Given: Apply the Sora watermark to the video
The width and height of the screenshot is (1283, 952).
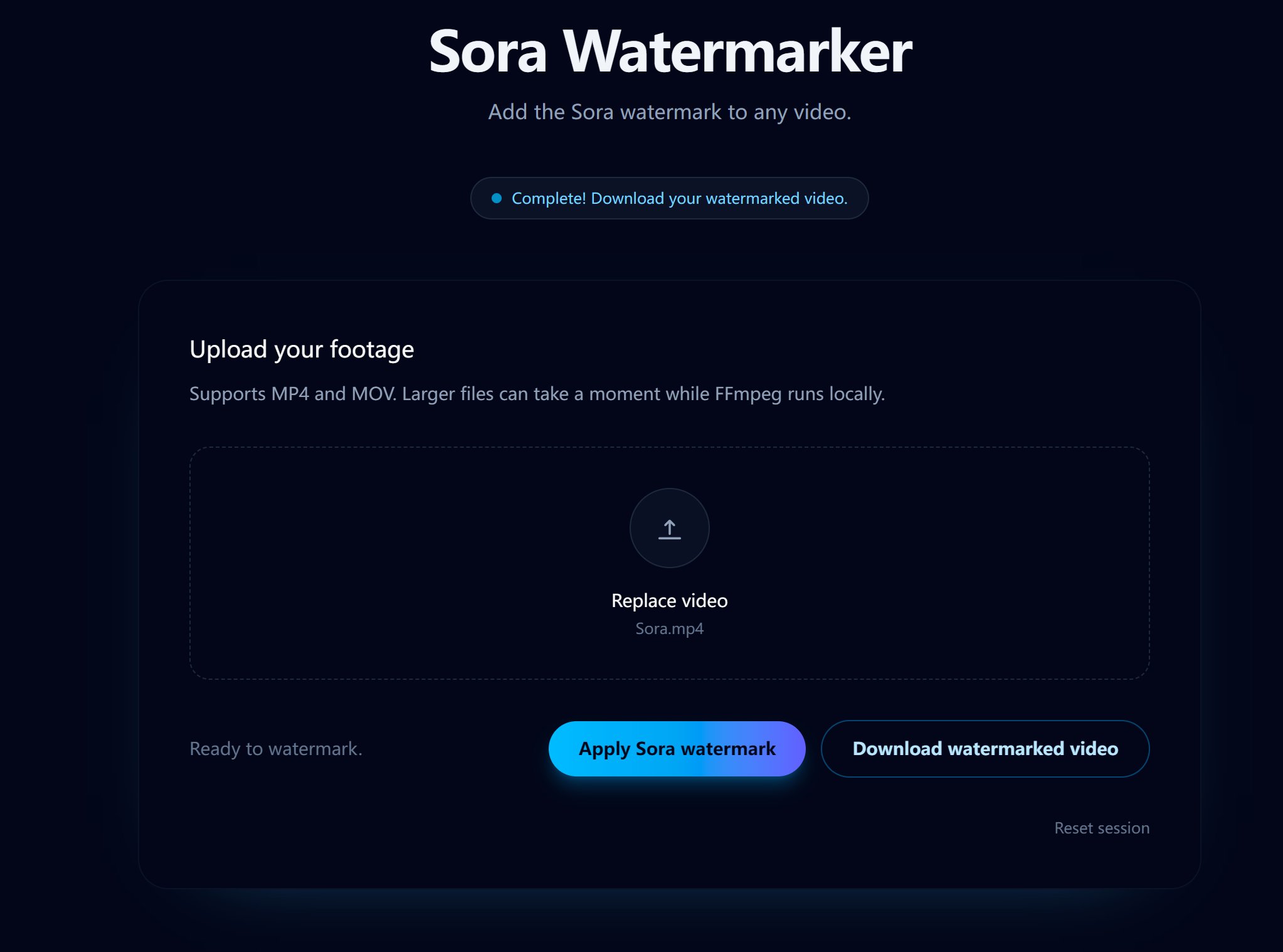Looking at the screenshot, I should [677, 748].
